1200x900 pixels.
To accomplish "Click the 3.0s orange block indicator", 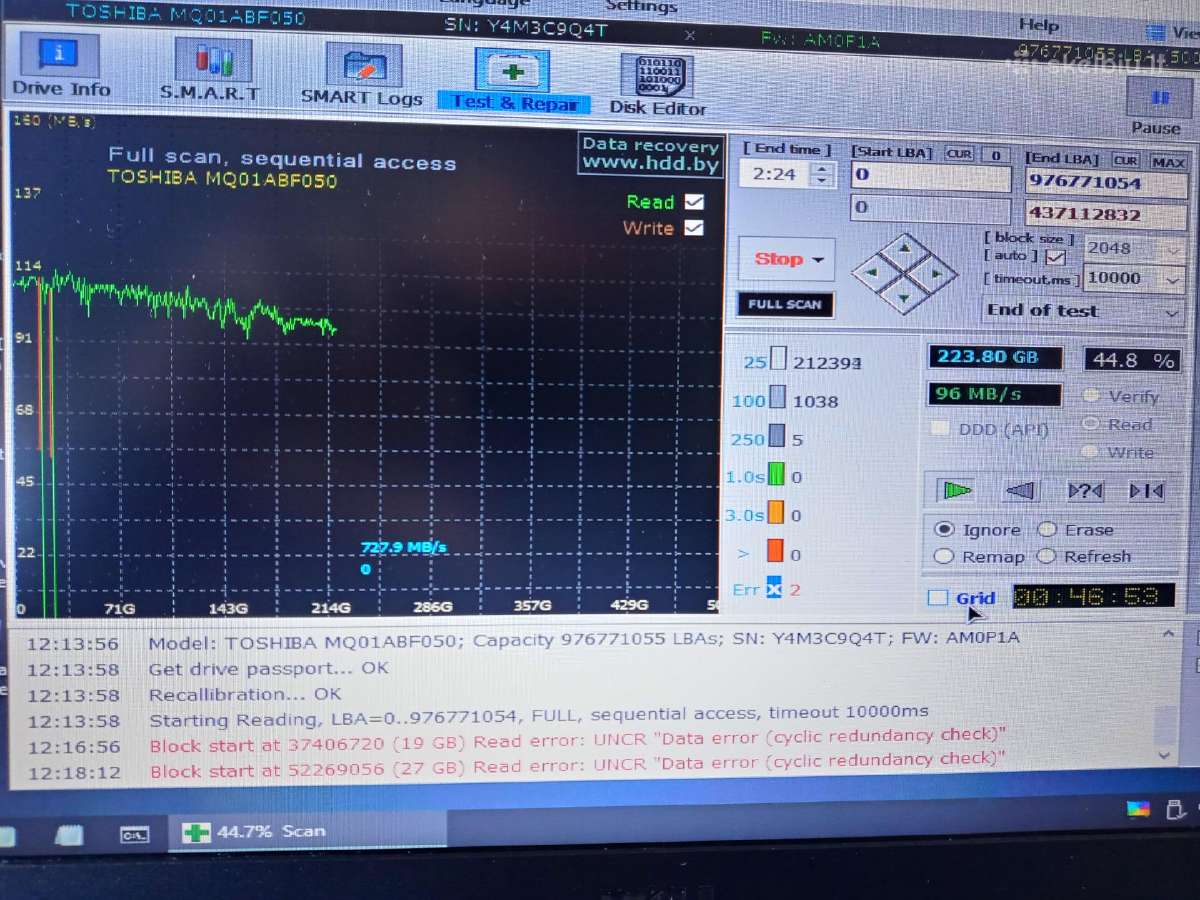I will [x=775, y=513].
